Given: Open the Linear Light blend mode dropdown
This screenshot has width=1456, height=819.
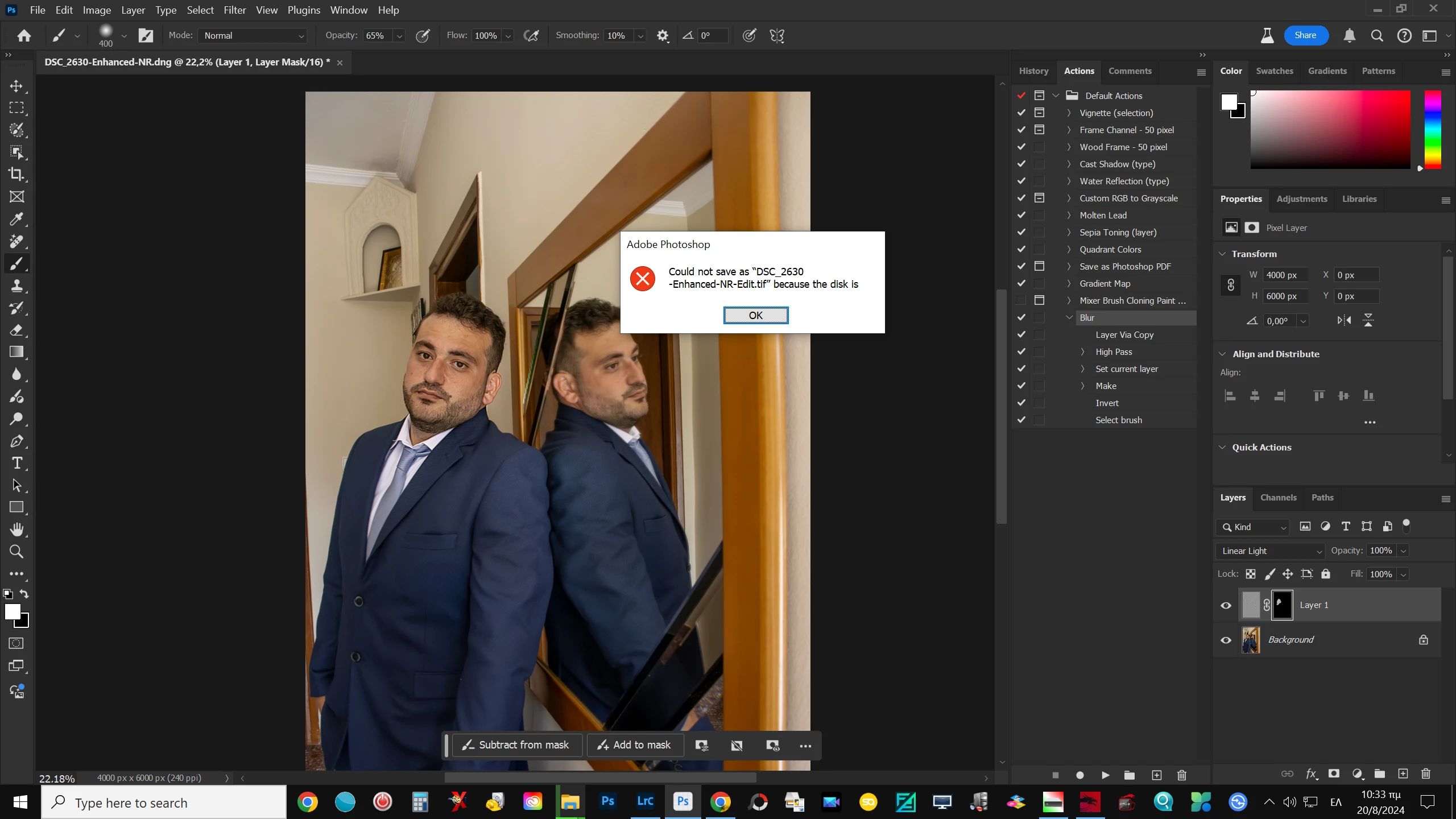Looking at the screenshot, I should pyautogui.click(x=1271, y=551).
